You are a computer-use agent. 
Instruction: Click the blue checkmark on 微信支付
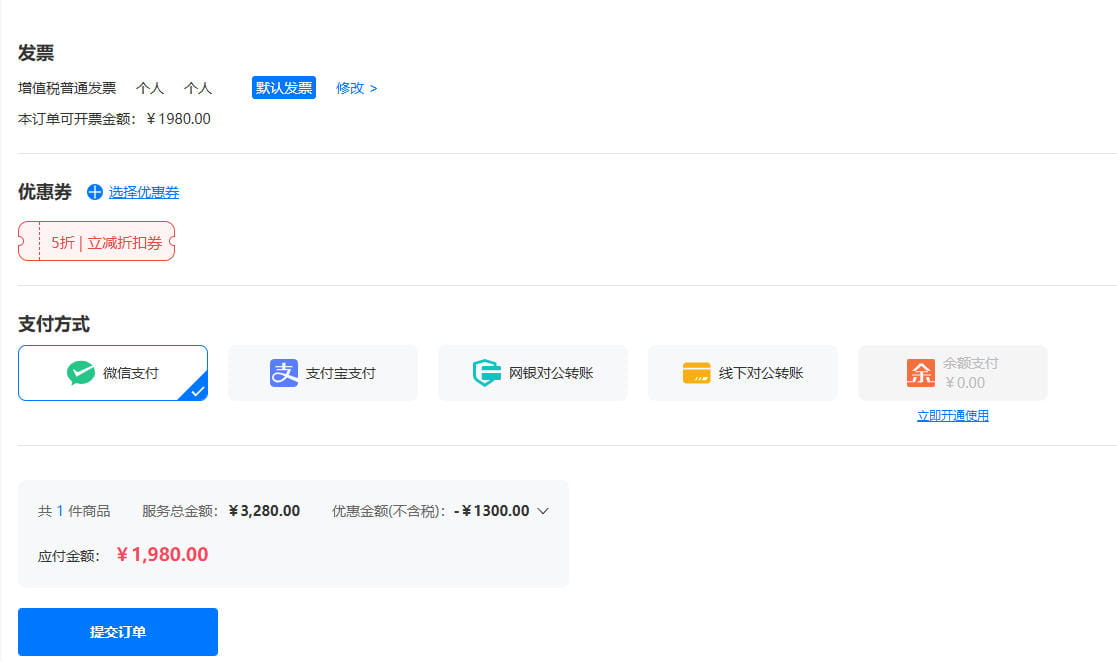[x=197, y=390]
